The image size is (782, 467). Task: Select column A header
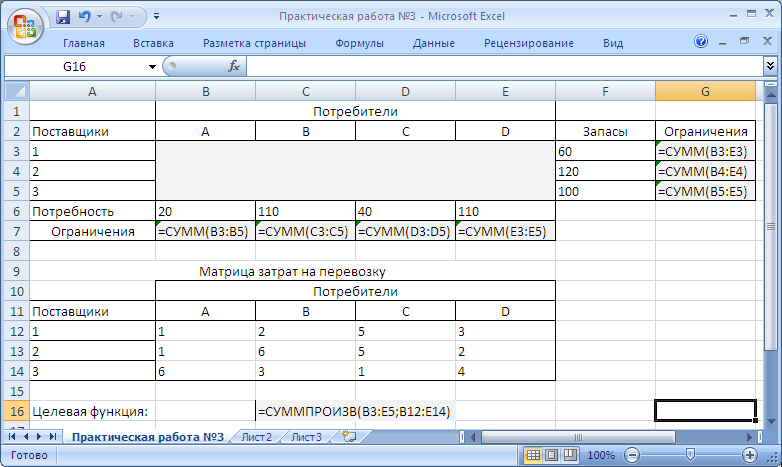point(92,91)
